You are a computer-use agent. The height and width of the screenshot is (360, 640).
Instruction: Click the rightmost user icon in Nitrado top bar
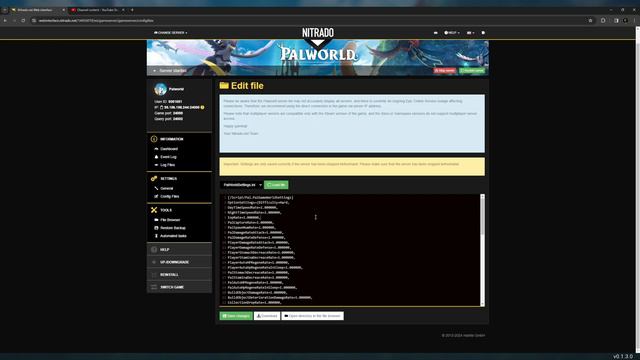click(x=483, y=33)
